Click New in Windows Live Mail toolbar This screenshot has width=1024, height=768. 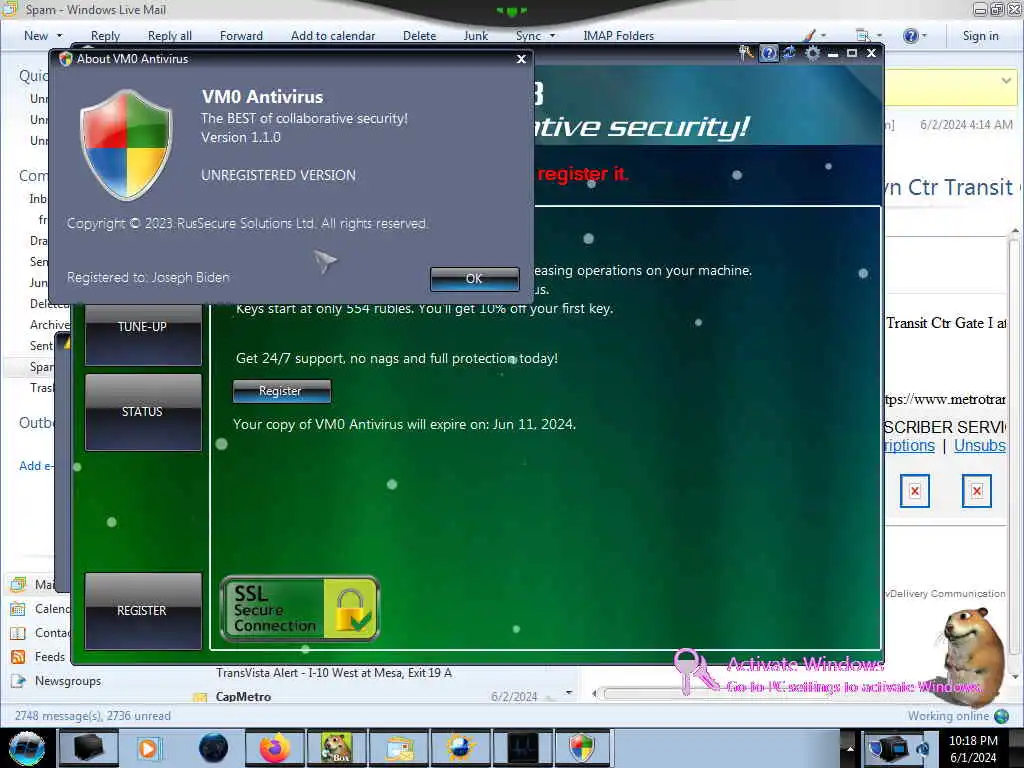pos(36,36)
